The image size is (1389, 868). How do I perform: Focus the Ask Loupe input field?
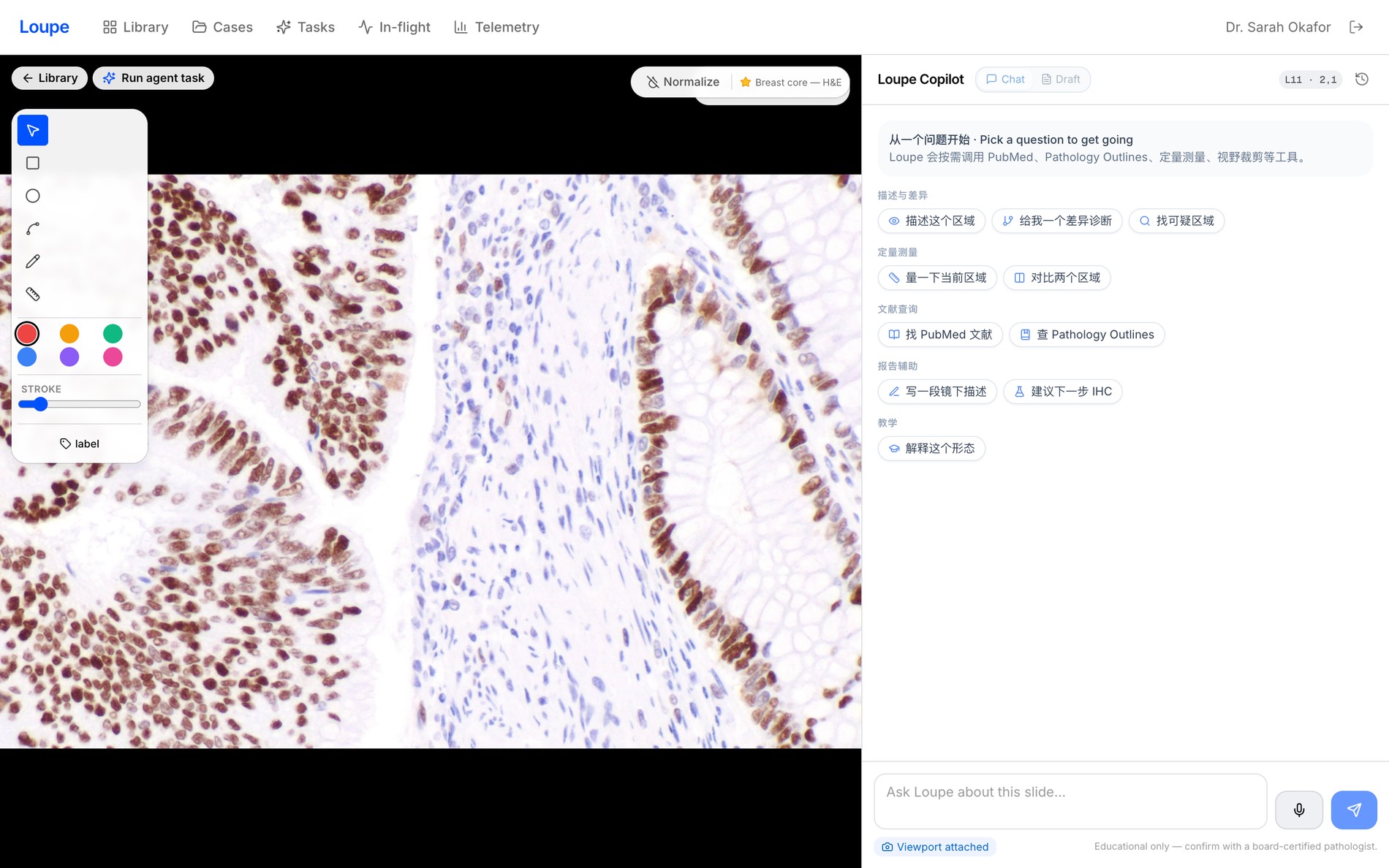1070,802
